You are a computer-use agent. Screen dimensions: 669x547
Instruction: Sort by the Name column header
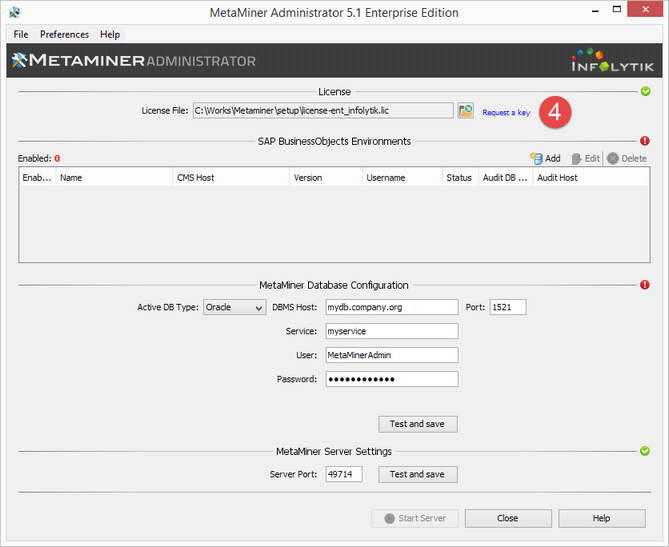point(114,177)
